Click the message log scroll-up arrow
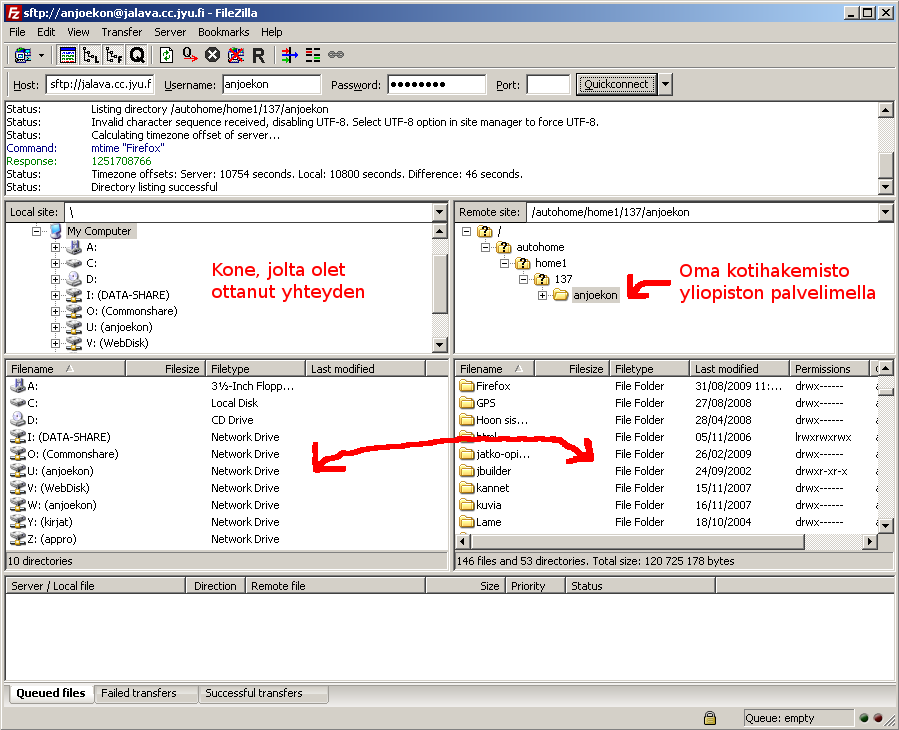This screenshot has height=730, width=899. (886, 110)
